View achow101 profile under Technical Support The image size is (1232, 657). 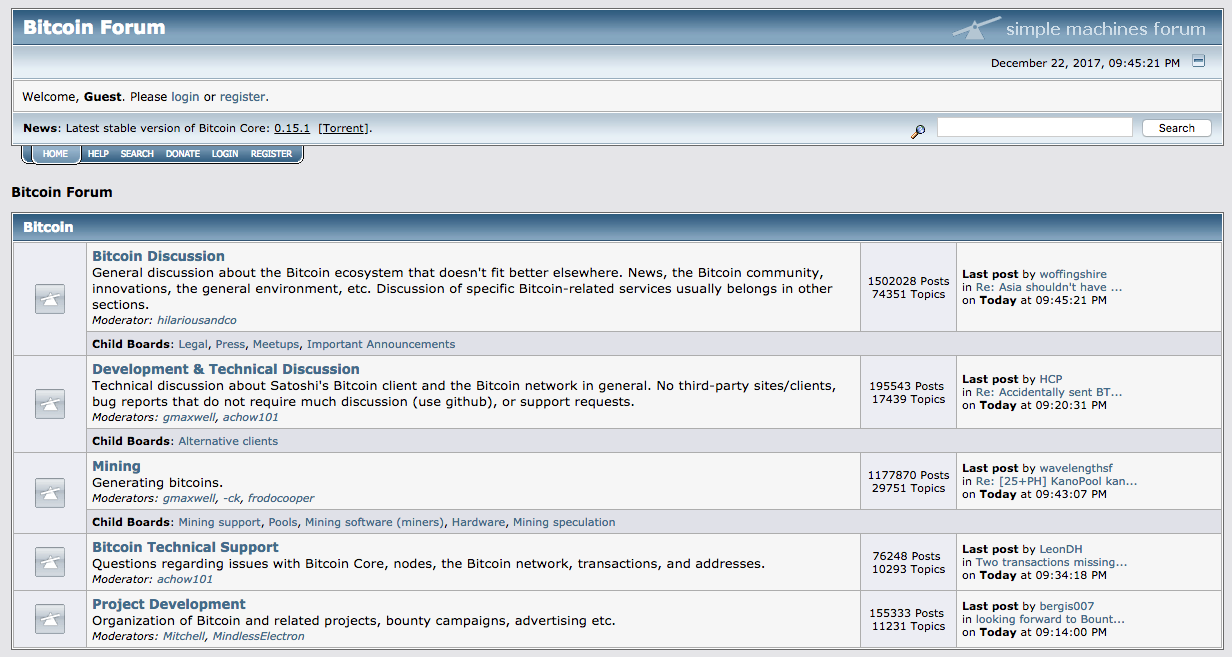pos(185,579)
